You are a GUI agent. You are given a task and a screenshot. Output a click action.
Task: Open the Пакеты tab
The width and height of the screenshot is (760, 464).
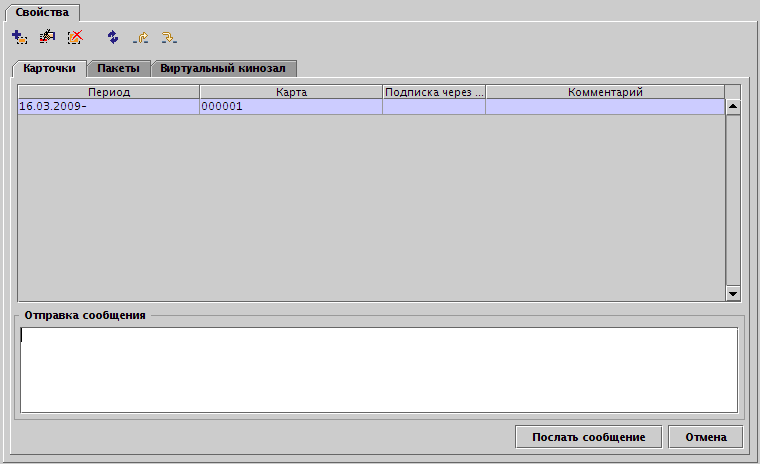118,68
